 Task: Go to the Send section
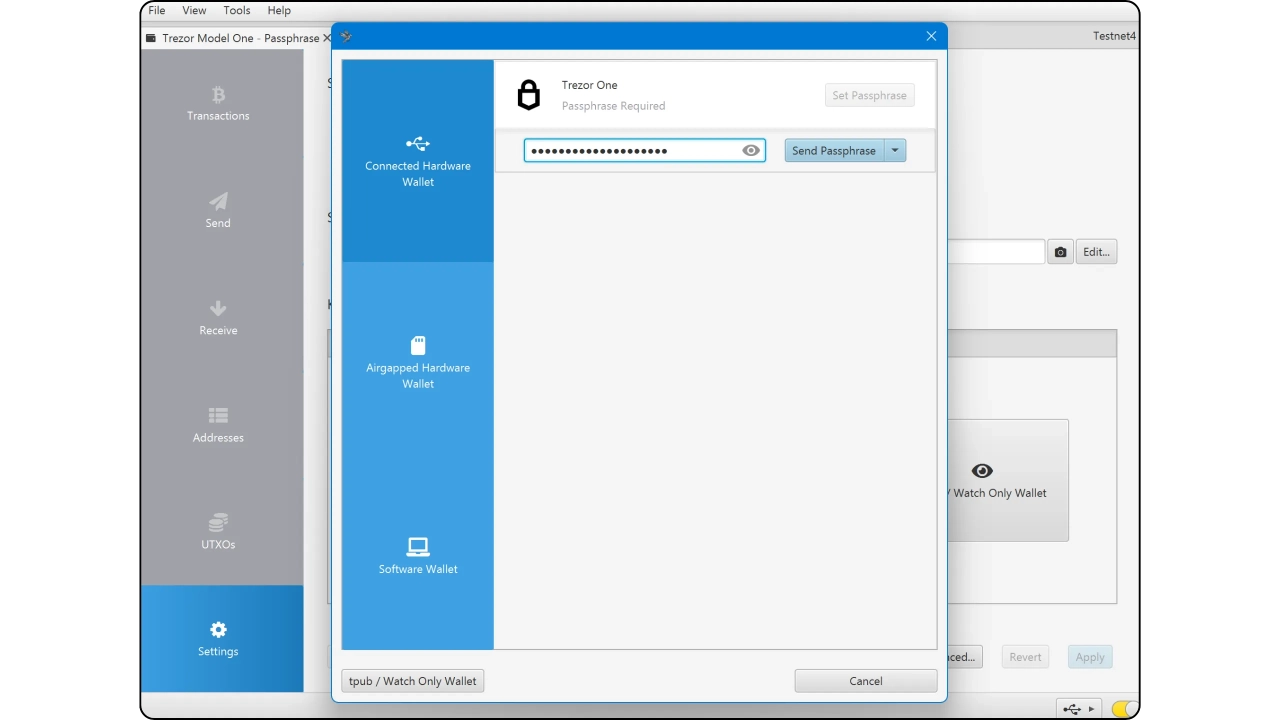[218, 211]
